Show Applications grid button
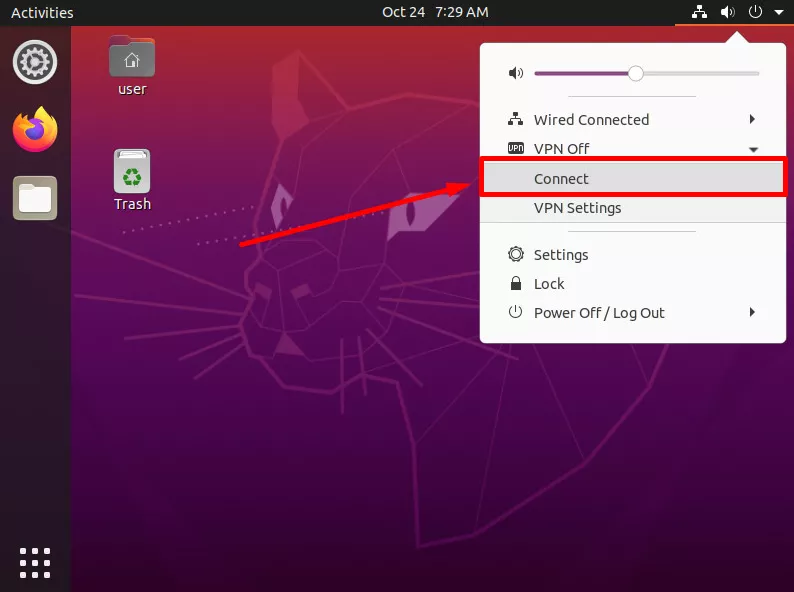 [x=35, y=563]
